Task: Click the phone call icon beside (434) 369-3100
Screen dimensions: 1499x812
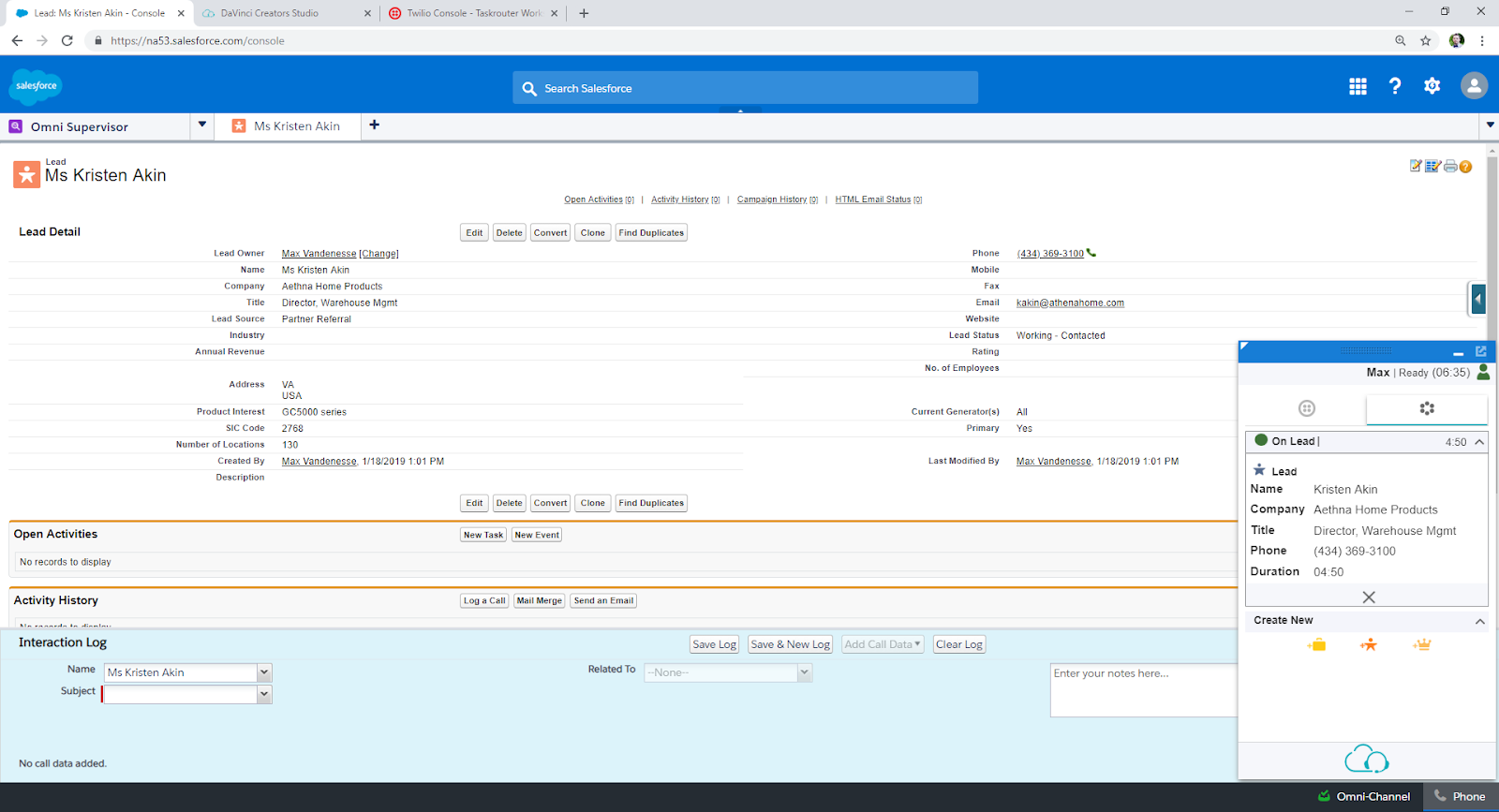Action: pos(1091,253)
